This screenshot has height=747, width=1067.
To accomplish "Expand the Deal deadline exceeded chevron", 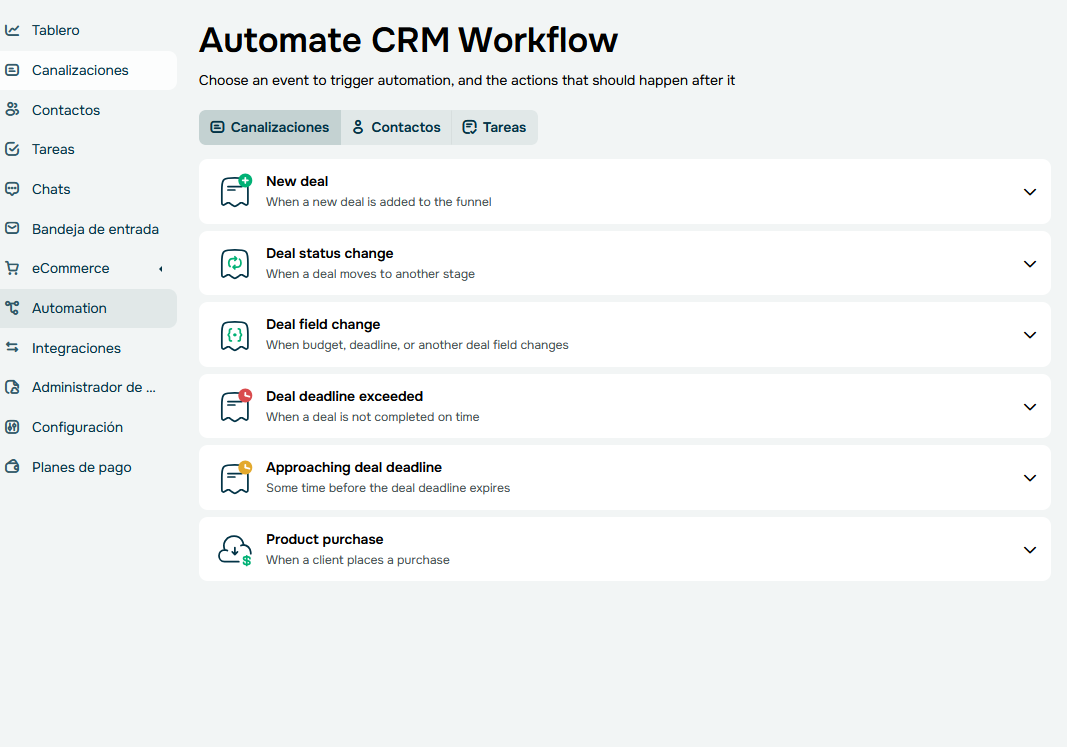I will (x=1030, y=407).
